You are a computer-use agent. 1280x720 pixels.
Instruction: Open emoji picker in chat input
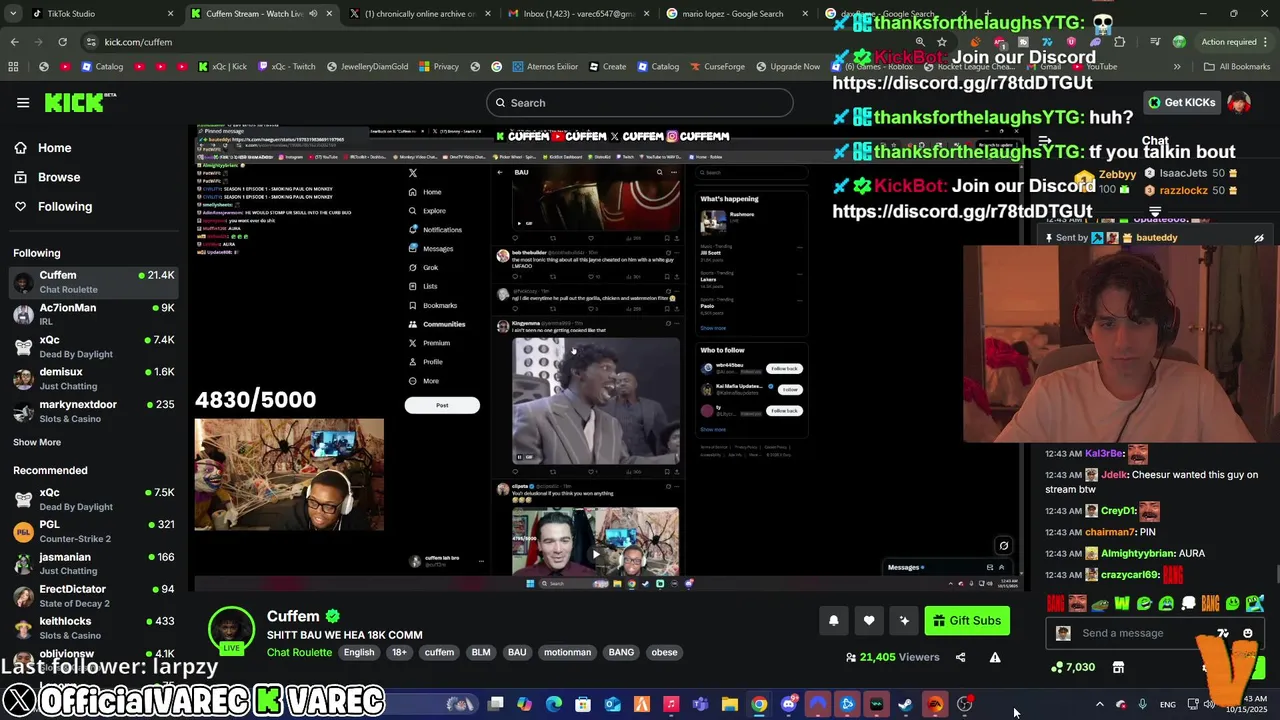pos(1248,633)
